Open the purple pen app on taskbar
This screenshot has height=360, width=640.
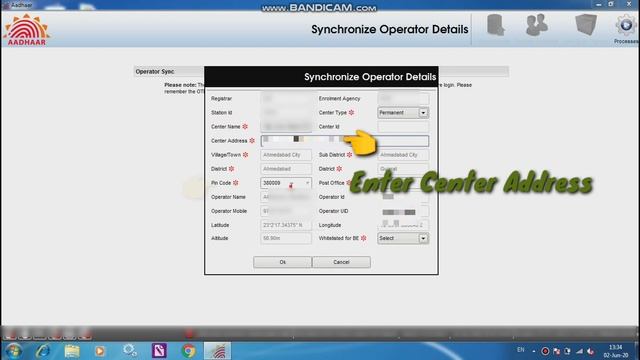159,351
